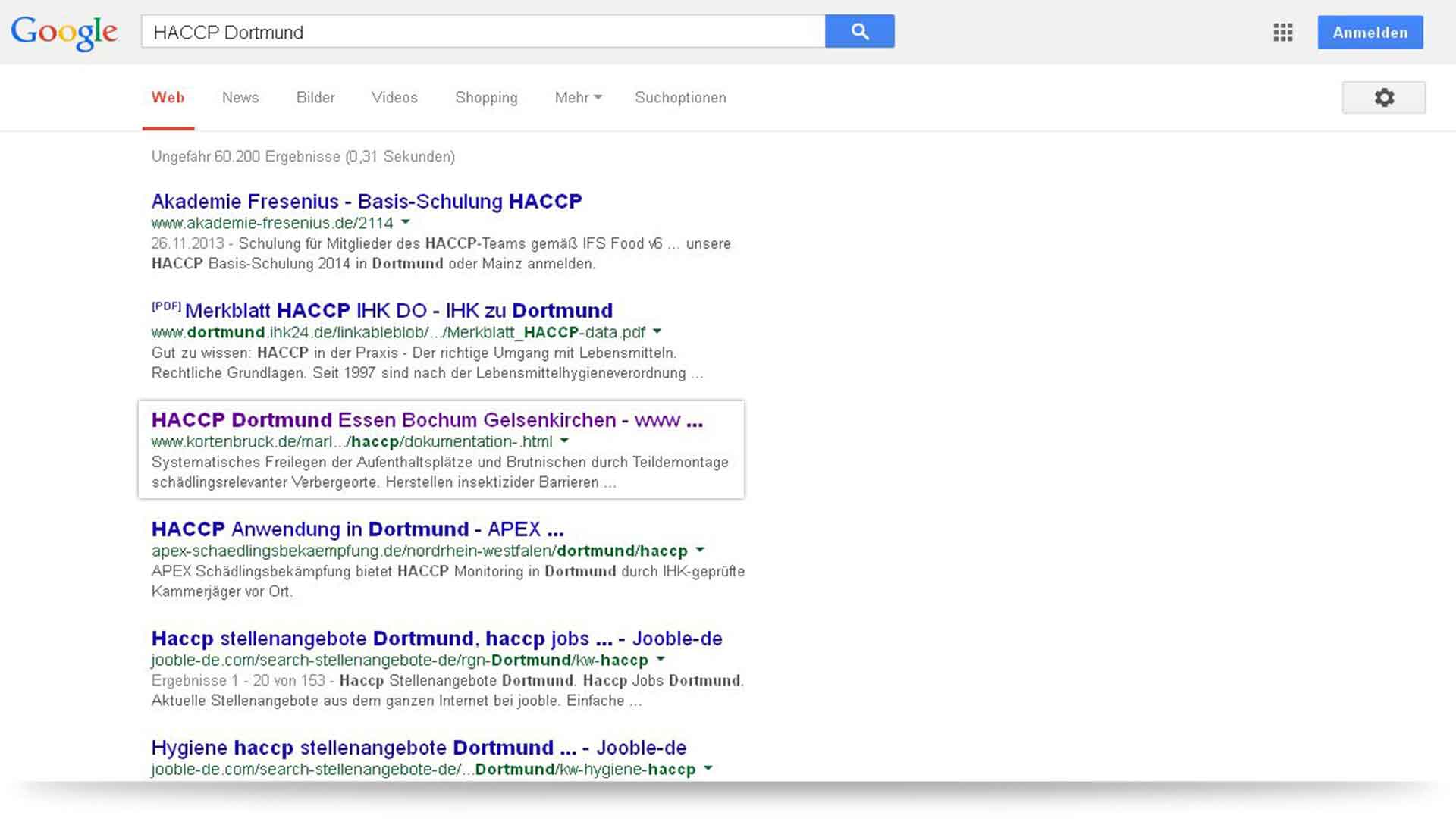Click the blue search magnifier button

tap(859, 31)
